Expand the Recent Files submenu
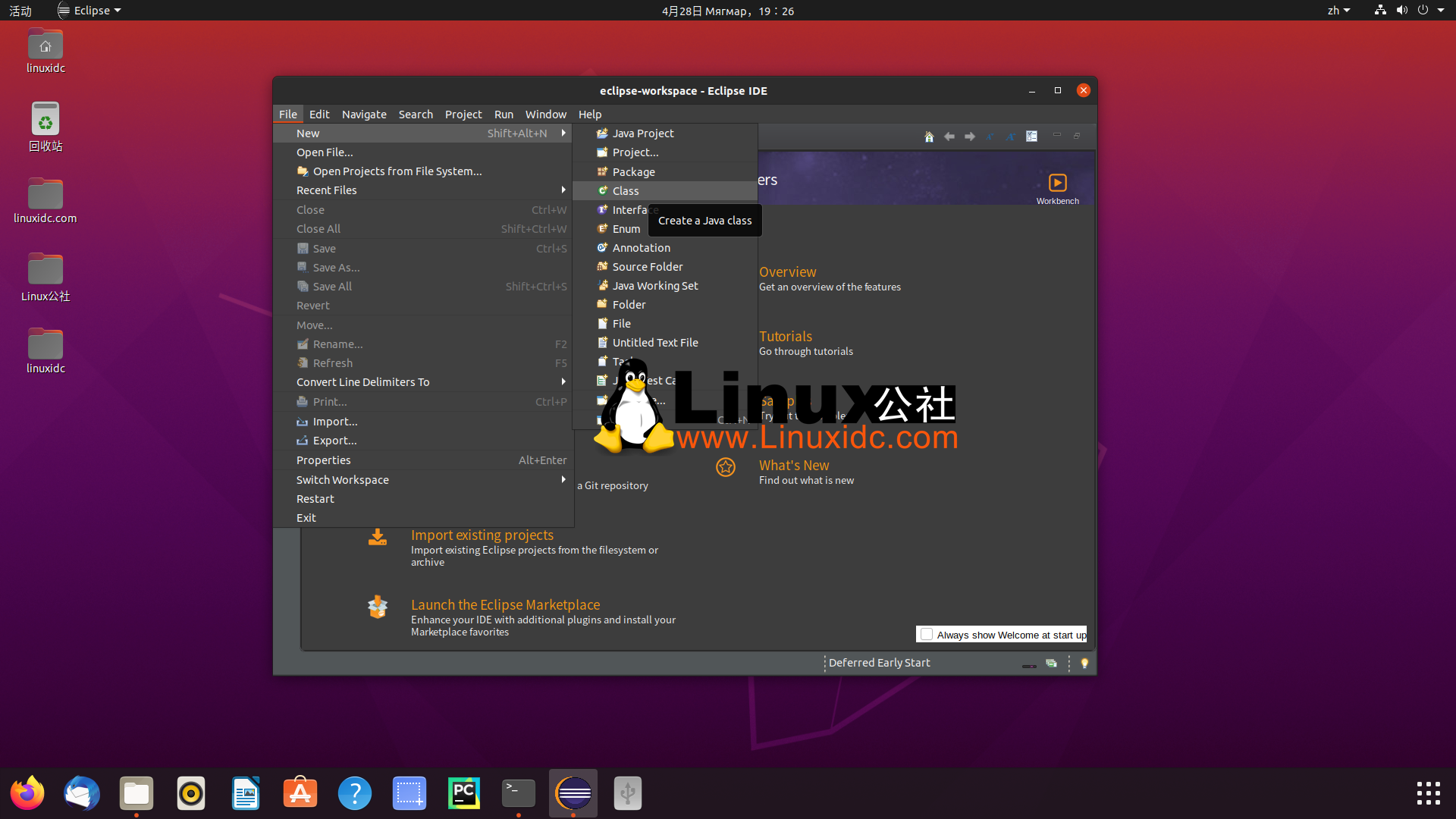This screenshot has height=819, width=1456. click(x=563, y=190)
